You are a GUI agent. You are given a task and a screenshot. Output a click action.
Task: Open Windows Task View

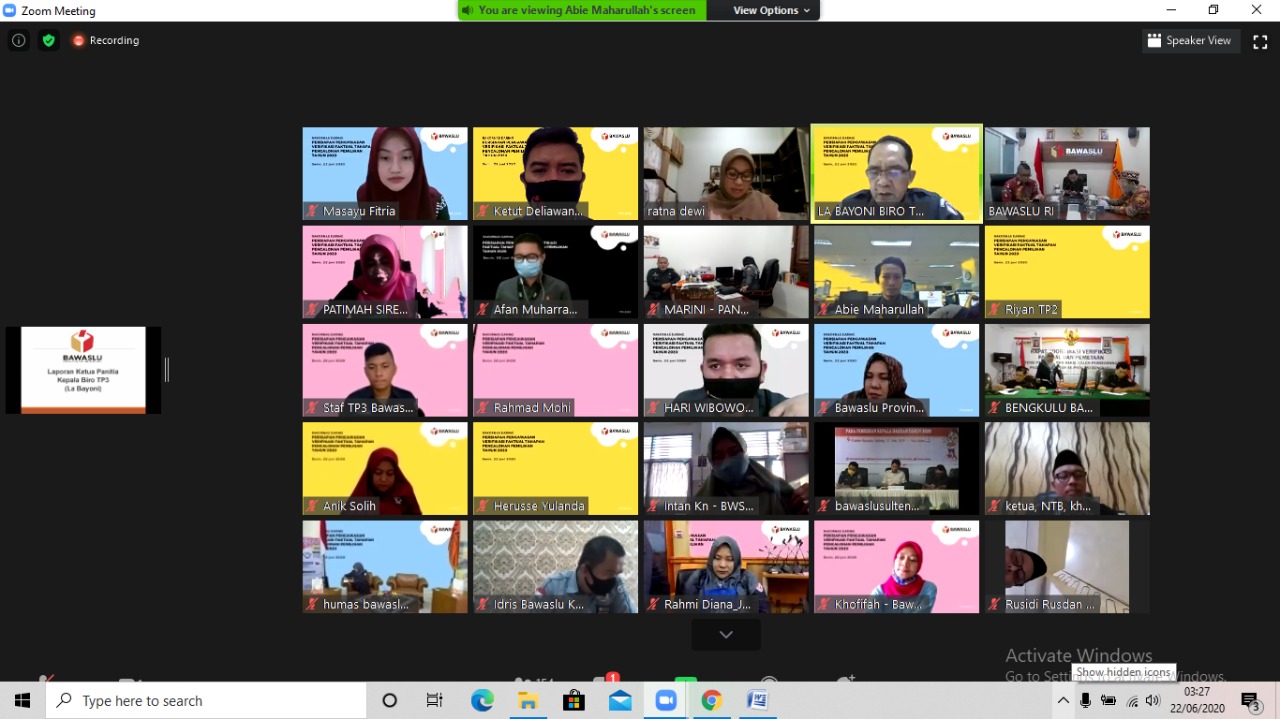coord(434,701)
